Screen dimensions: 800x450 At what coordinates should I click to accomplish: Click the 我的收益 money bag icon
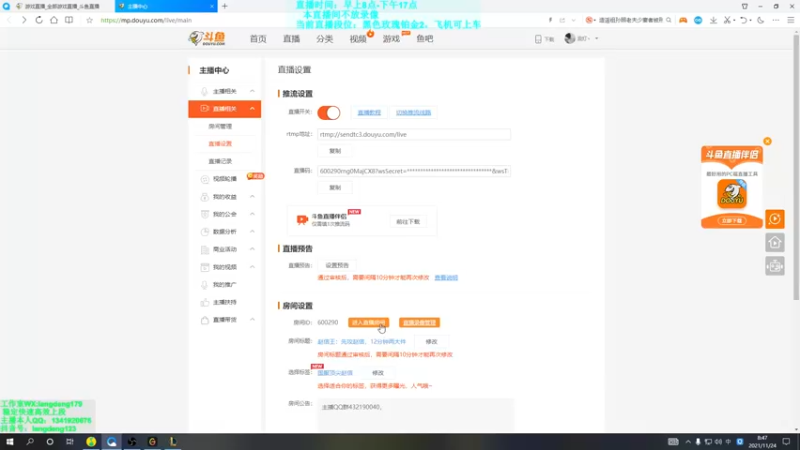tap(205, 196)
